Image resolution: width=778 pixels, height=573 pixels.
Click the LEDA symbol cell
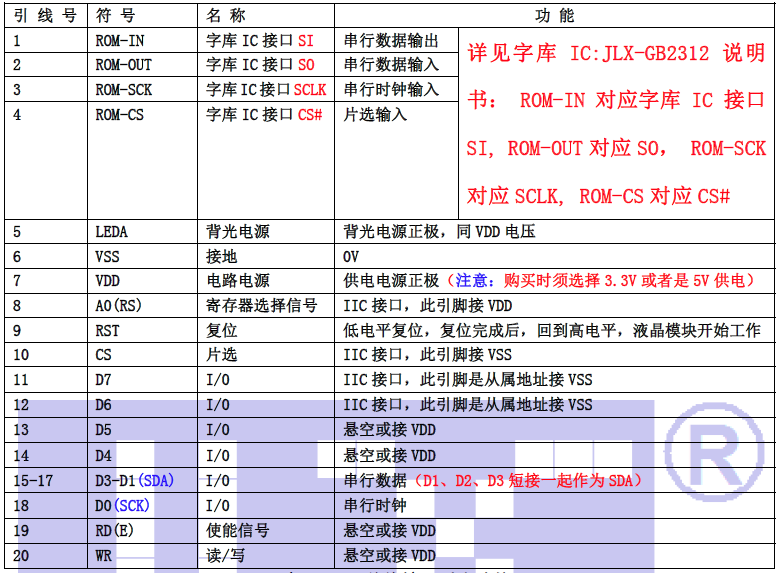click(x=112, y=232)
